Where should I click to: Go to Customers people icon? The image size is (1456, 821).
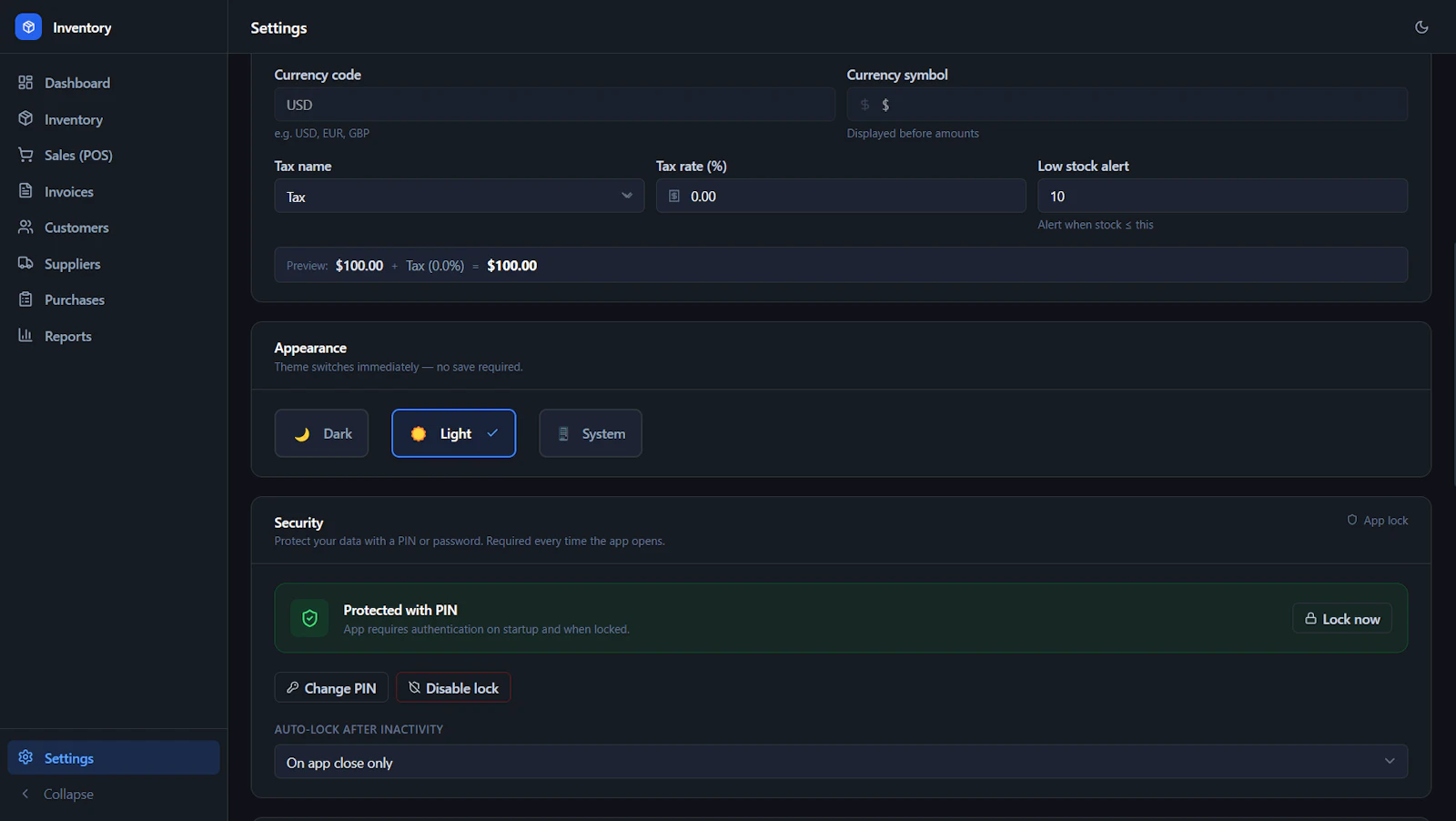coord(25,227)
